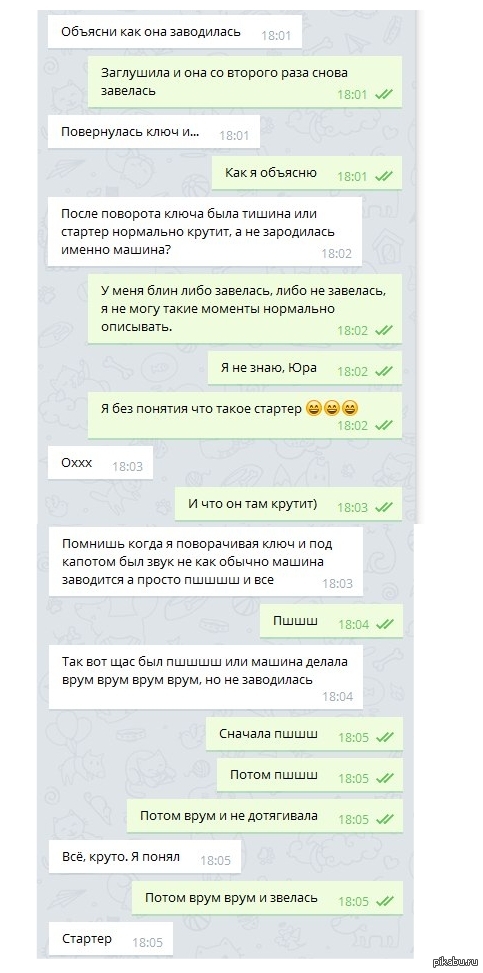Click the checkmarks on 'Потом врум врум и звелась'

[386, 901]
